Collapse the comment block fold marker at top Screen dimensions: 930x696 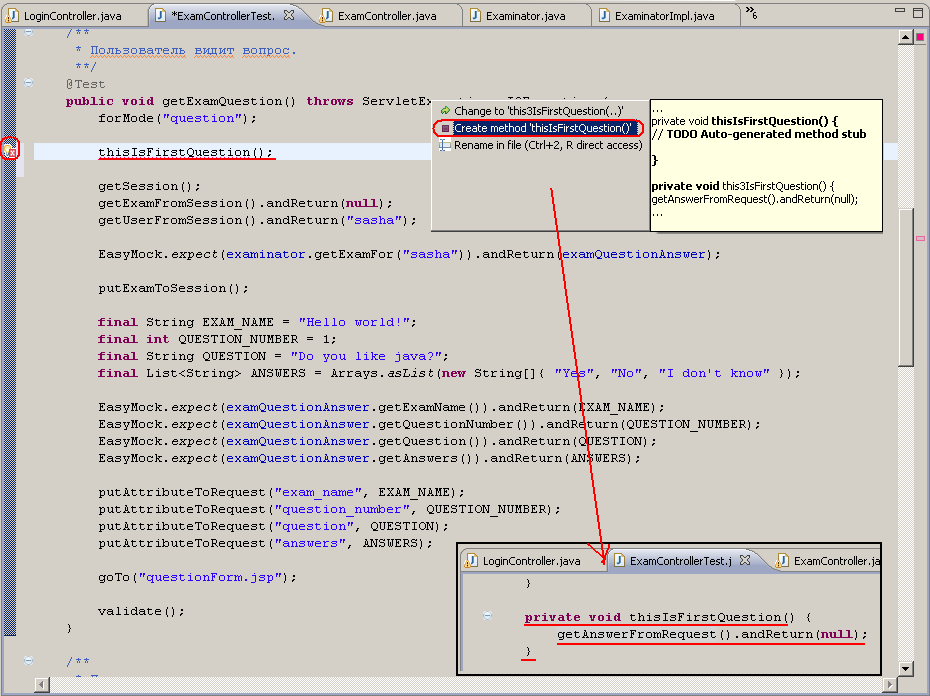pyautogui.click(x=28, y=31)
